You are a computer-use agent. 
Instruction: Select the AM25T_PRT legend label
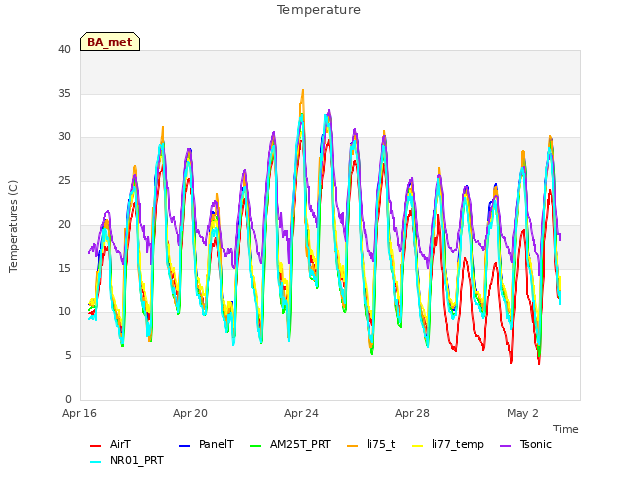click(300, 444)
